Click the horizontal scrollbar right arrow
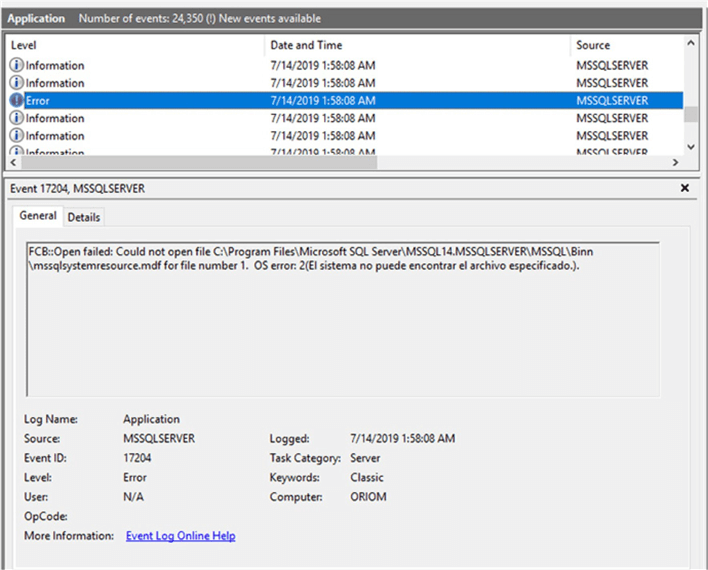Image resolution: width=708 pixels, height=570 pixels. pos(675,162)
